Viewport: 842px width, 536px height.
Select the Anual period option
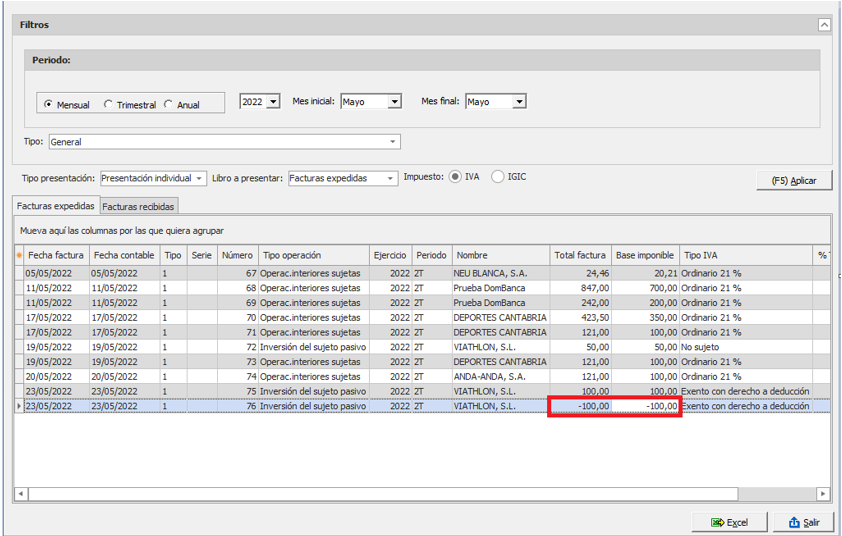point(182,104)
